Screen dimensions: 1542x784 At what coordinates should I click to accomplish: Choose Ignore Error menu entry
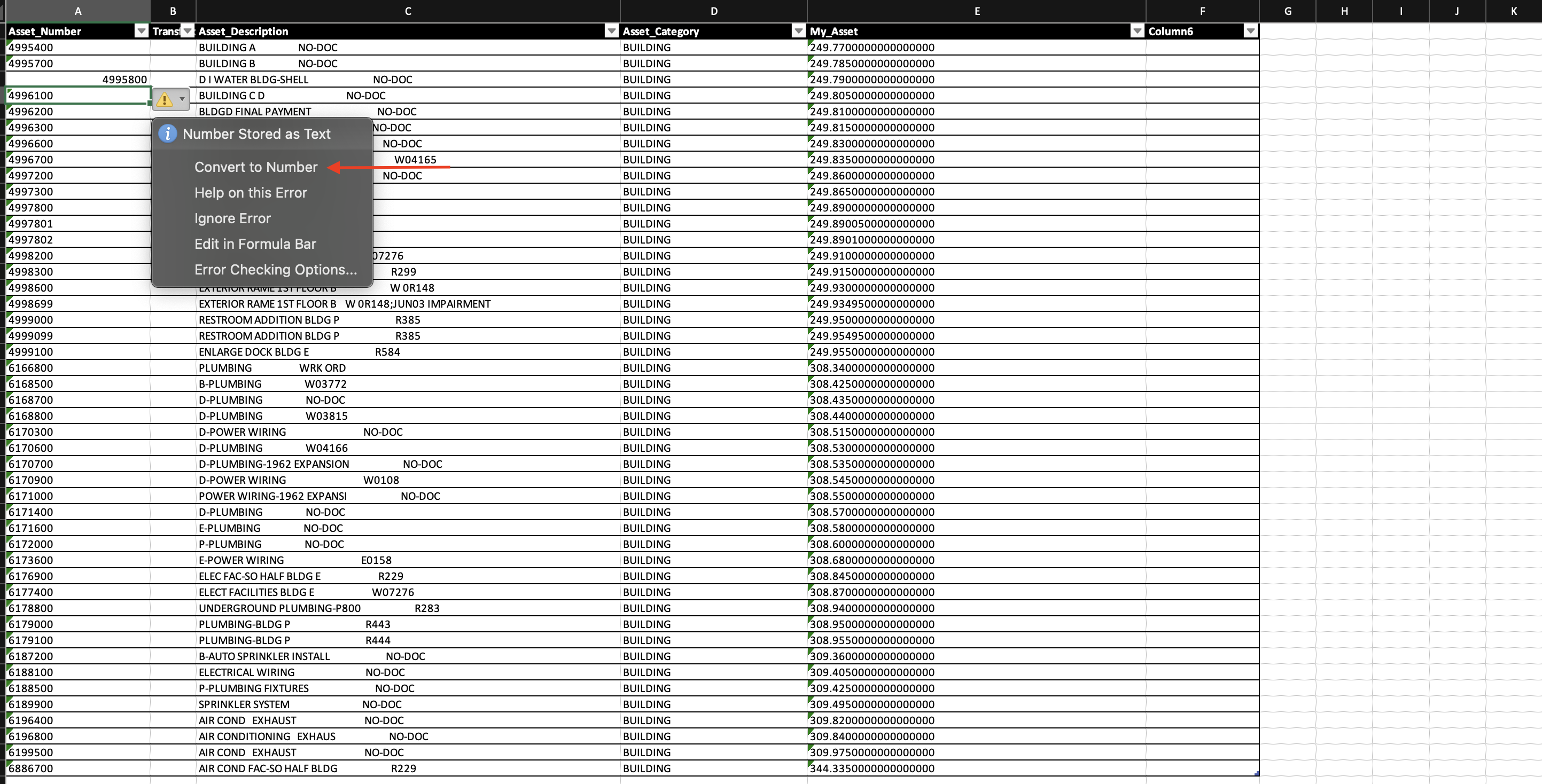pos(232,218)
